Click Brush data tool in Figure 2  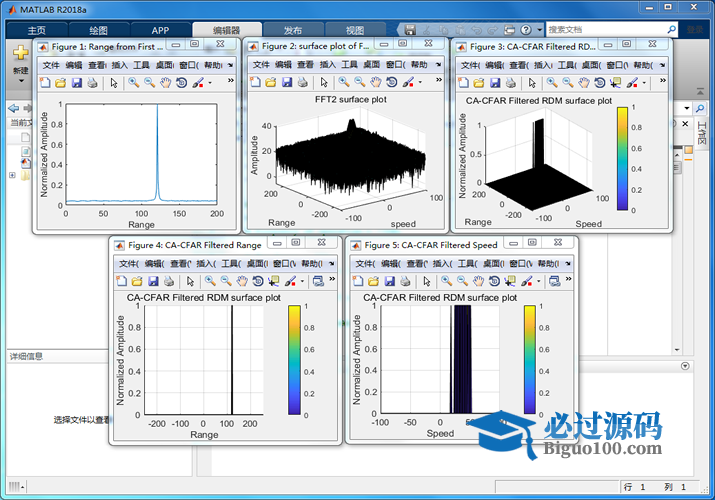point(408,82)
